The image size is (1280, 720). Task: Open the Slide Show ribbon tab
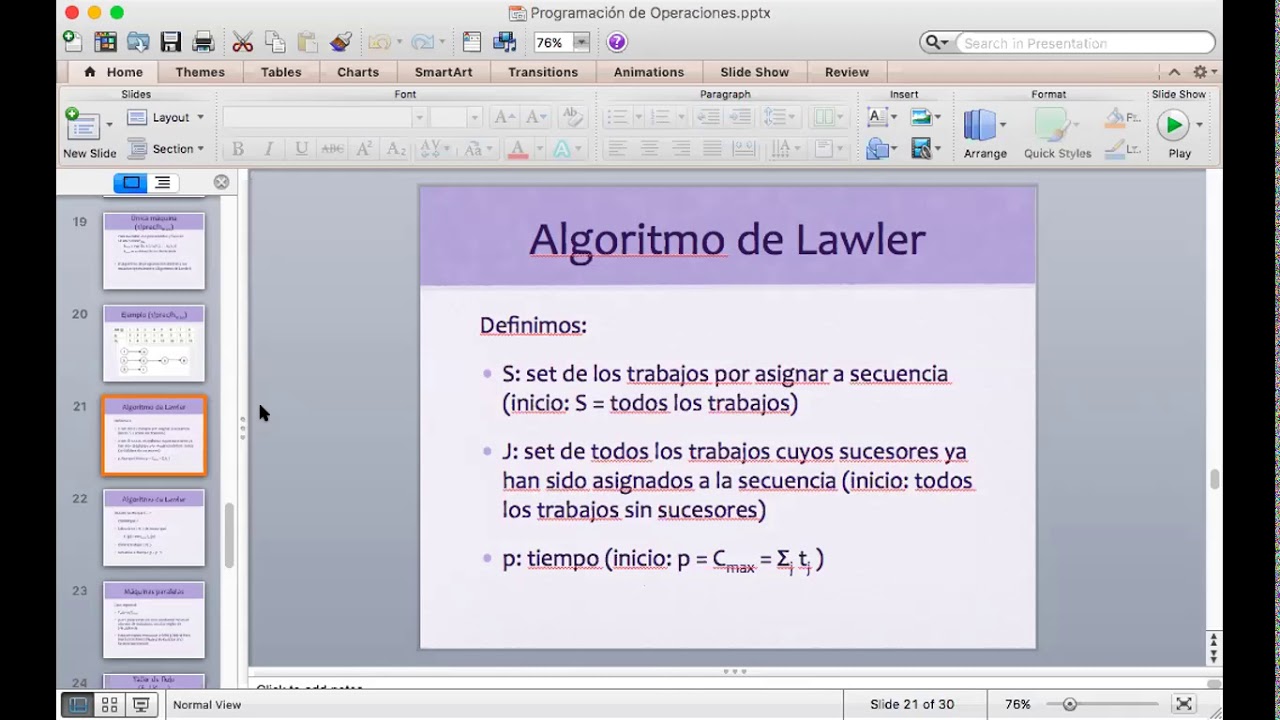point(754,72)
